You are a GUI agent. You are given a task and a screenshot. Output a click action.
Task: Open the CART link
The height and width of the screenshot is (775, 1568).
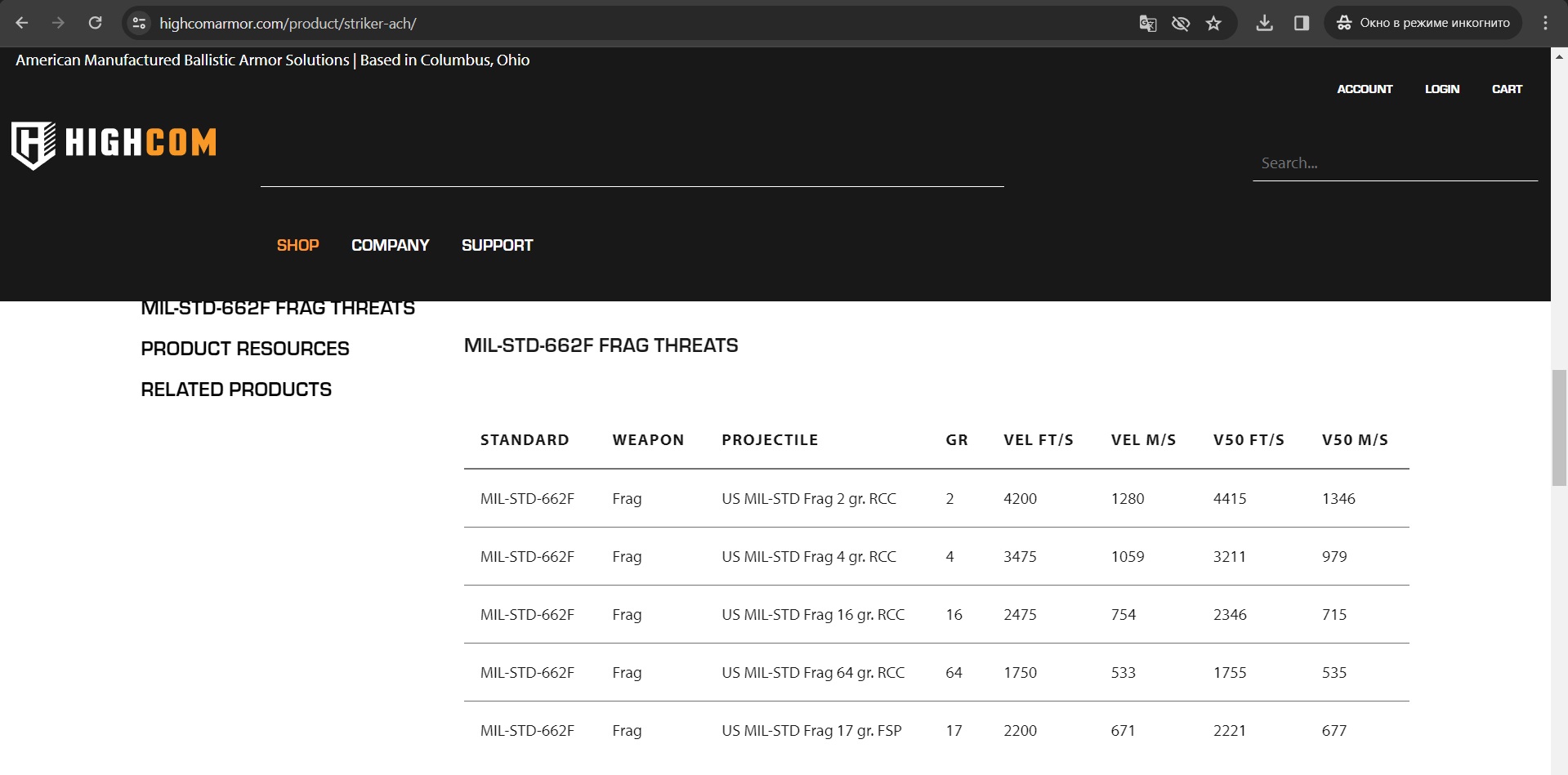point(1507,89)
